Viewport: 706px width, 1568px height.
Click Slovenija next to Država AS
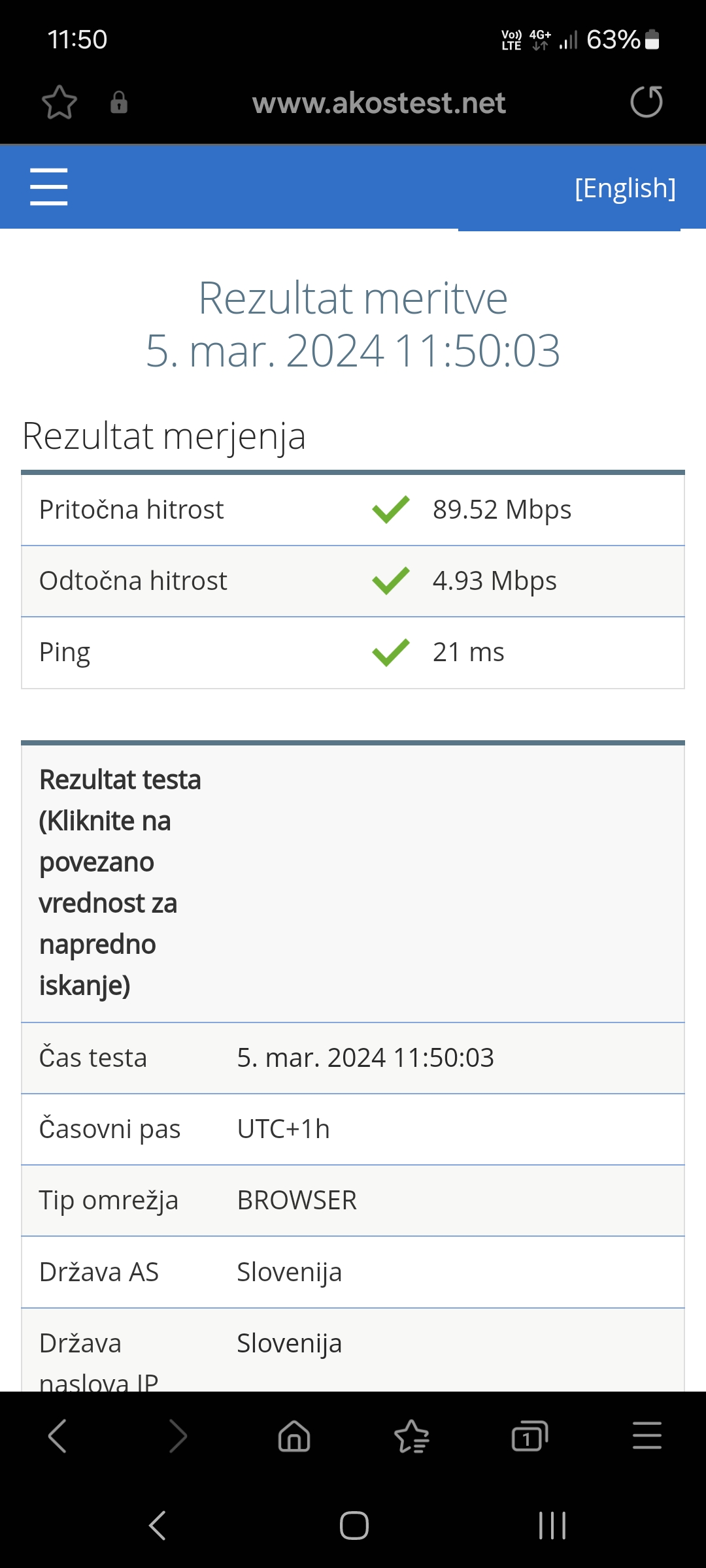coord(289,1272)
